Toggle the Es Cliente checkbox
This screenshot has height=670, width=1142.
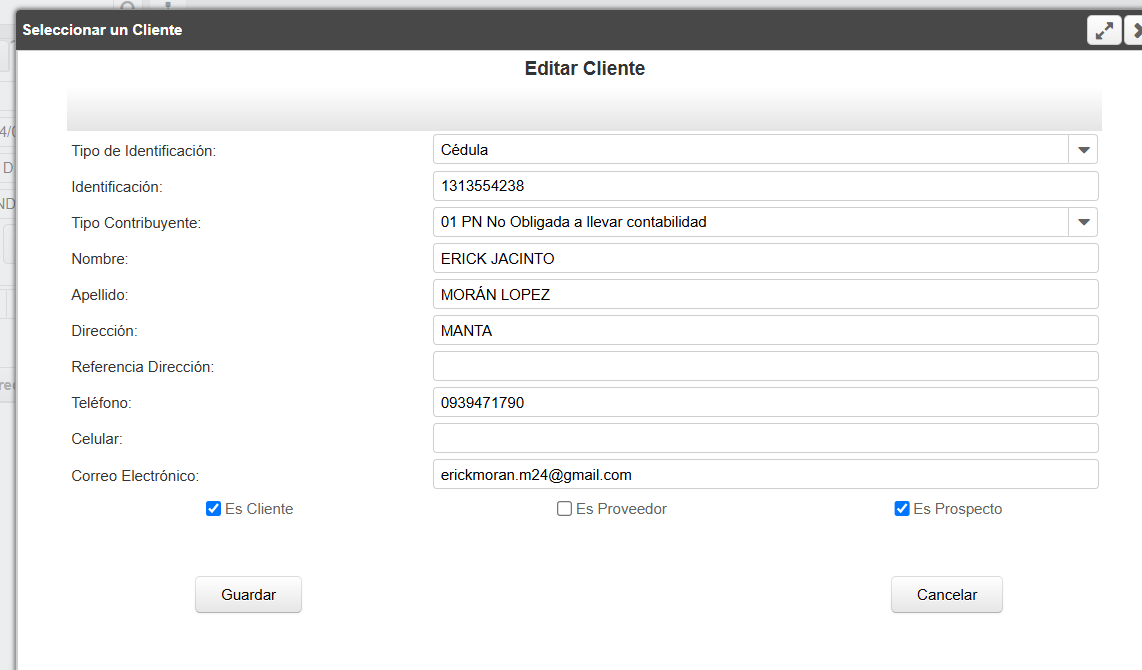(213, 509)
